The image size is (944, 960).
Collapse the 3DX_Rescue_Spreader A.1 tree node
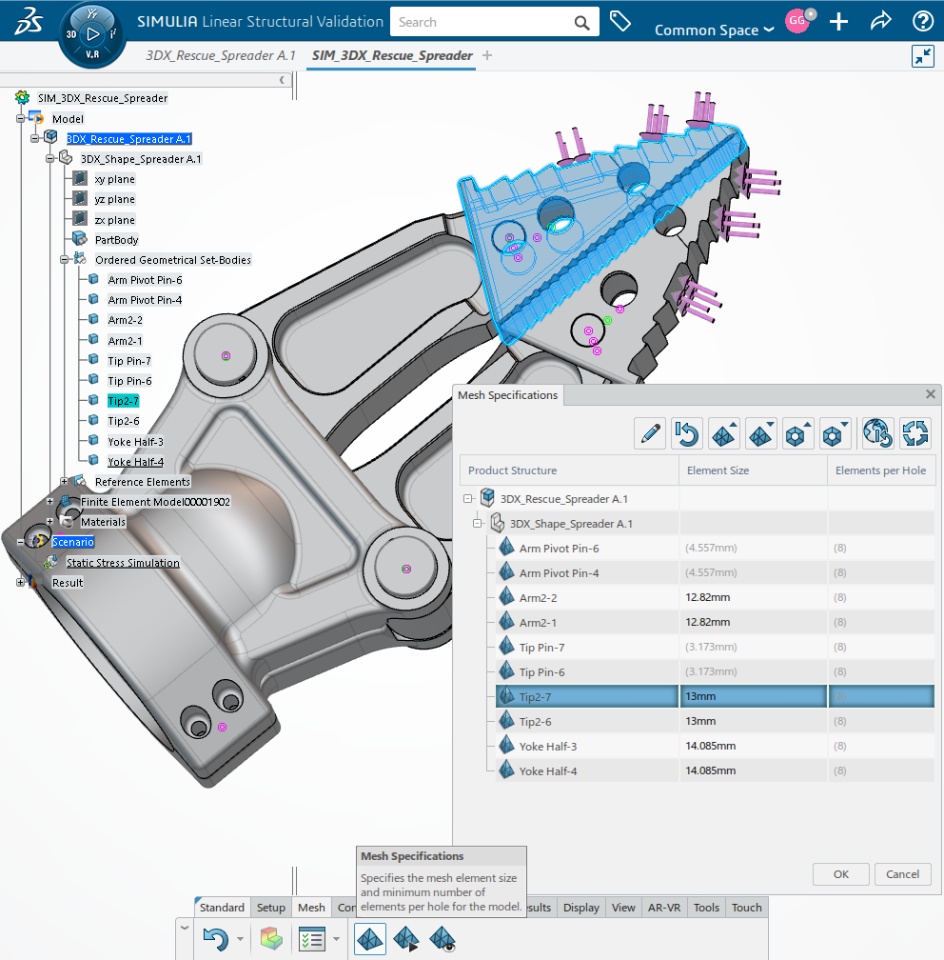35,138
